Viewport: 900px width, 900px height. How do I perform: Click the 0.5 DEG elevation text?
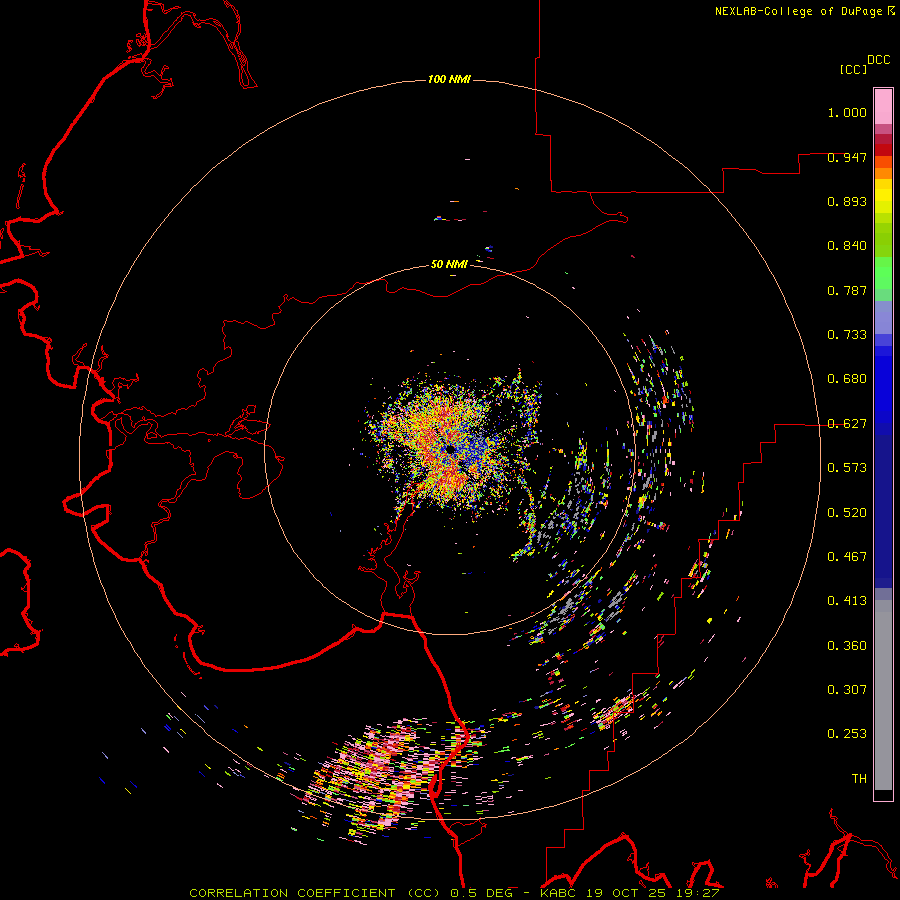click(482, 893)
